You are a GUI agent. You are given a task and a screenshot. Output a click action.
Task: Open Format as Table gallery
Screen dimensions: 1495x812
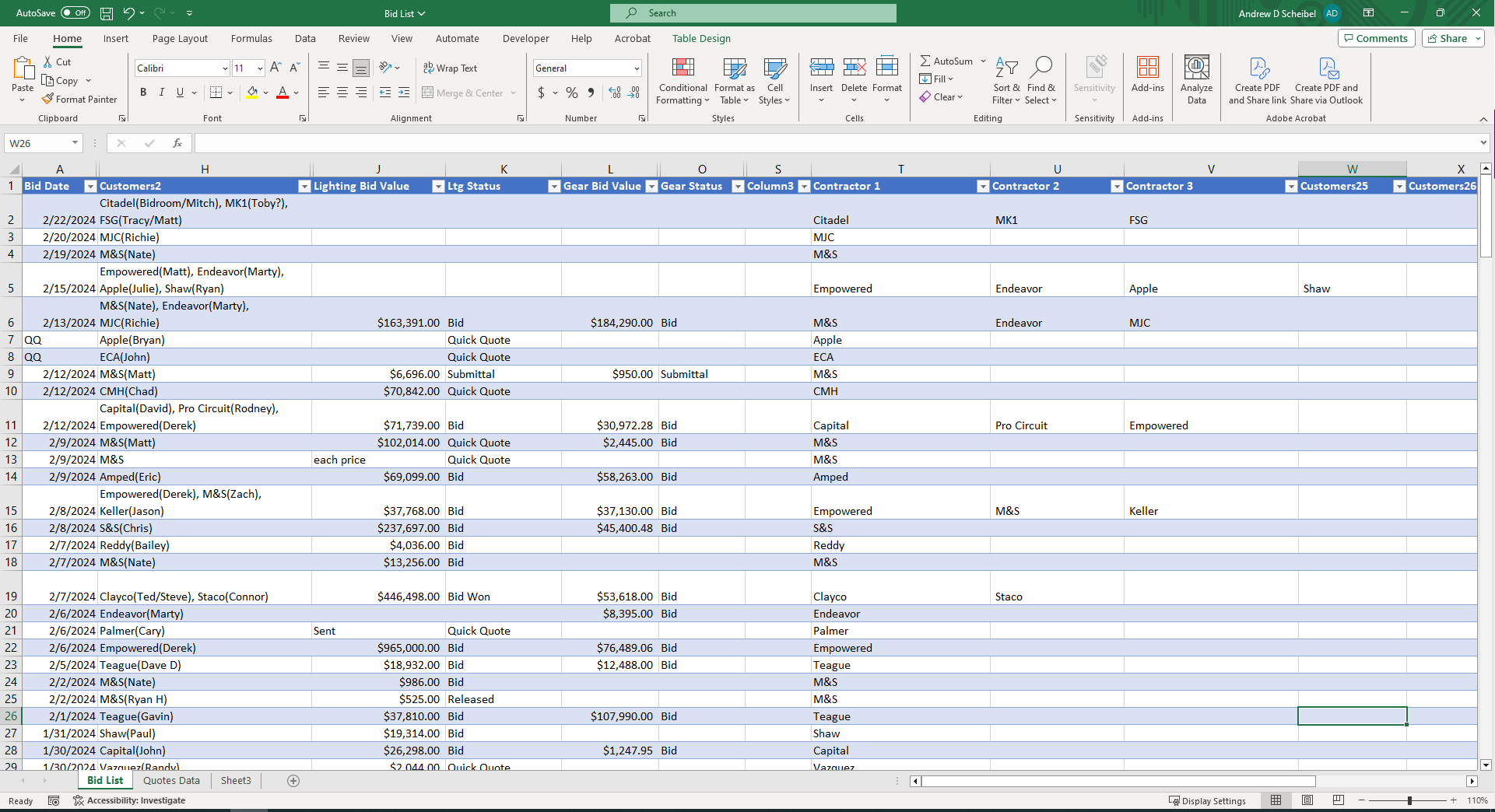coord(733,81)
